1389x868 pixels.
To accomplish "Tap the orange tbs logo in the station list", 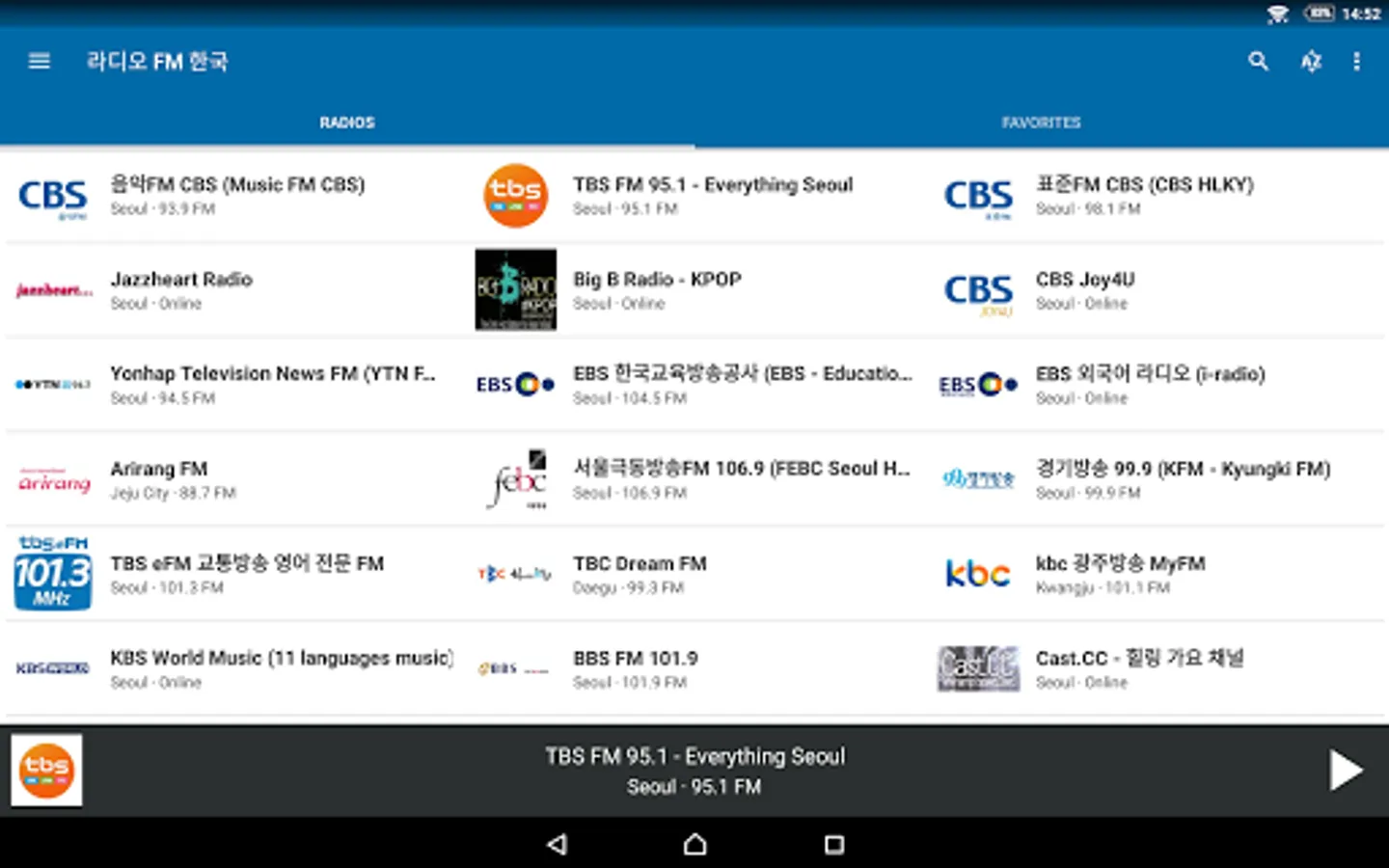I will tap(516, 195).
